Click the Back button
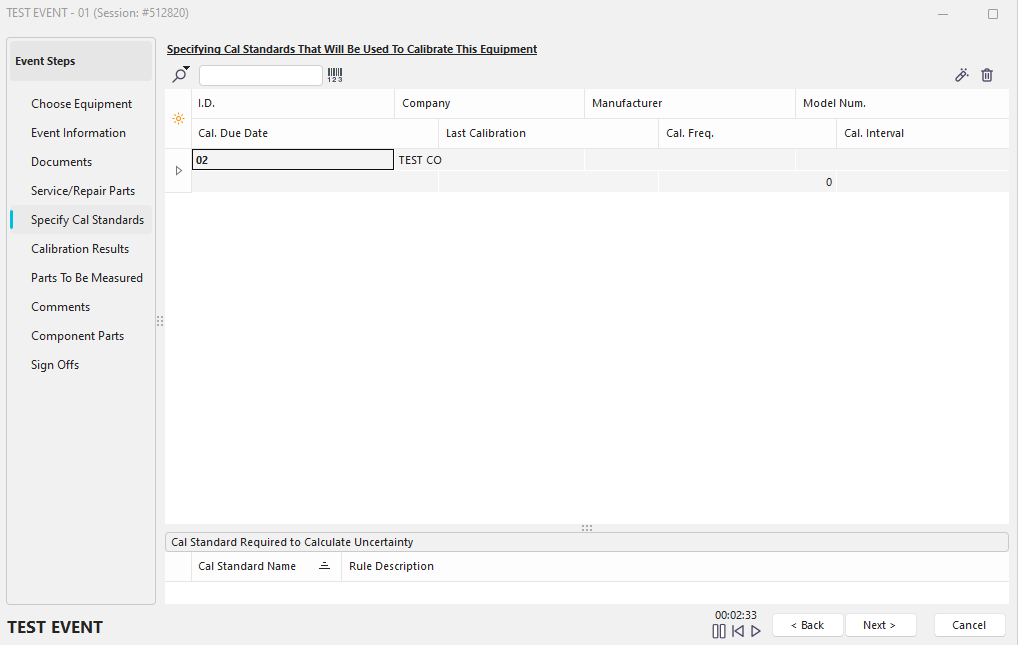Viewport: 1018px width, 645px height. click(x=807, y=625)
